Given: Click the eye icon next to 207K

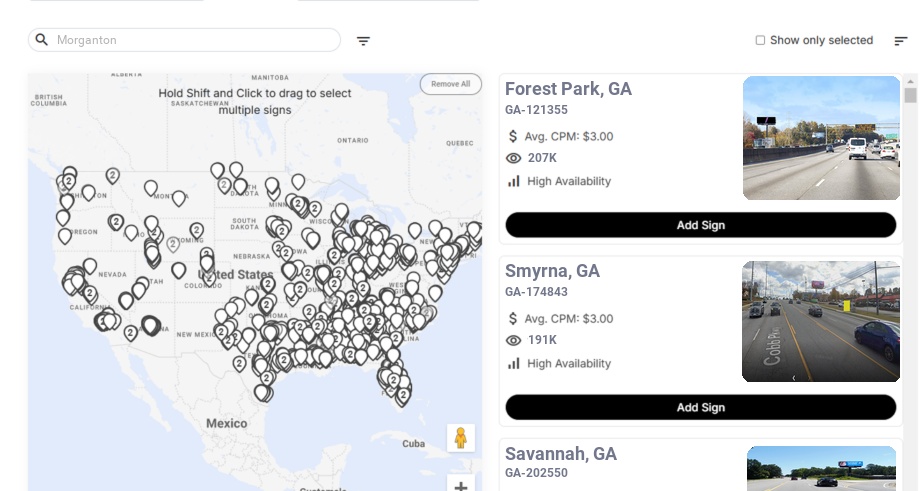Looking at the screenshot, I should click(514, 158).
